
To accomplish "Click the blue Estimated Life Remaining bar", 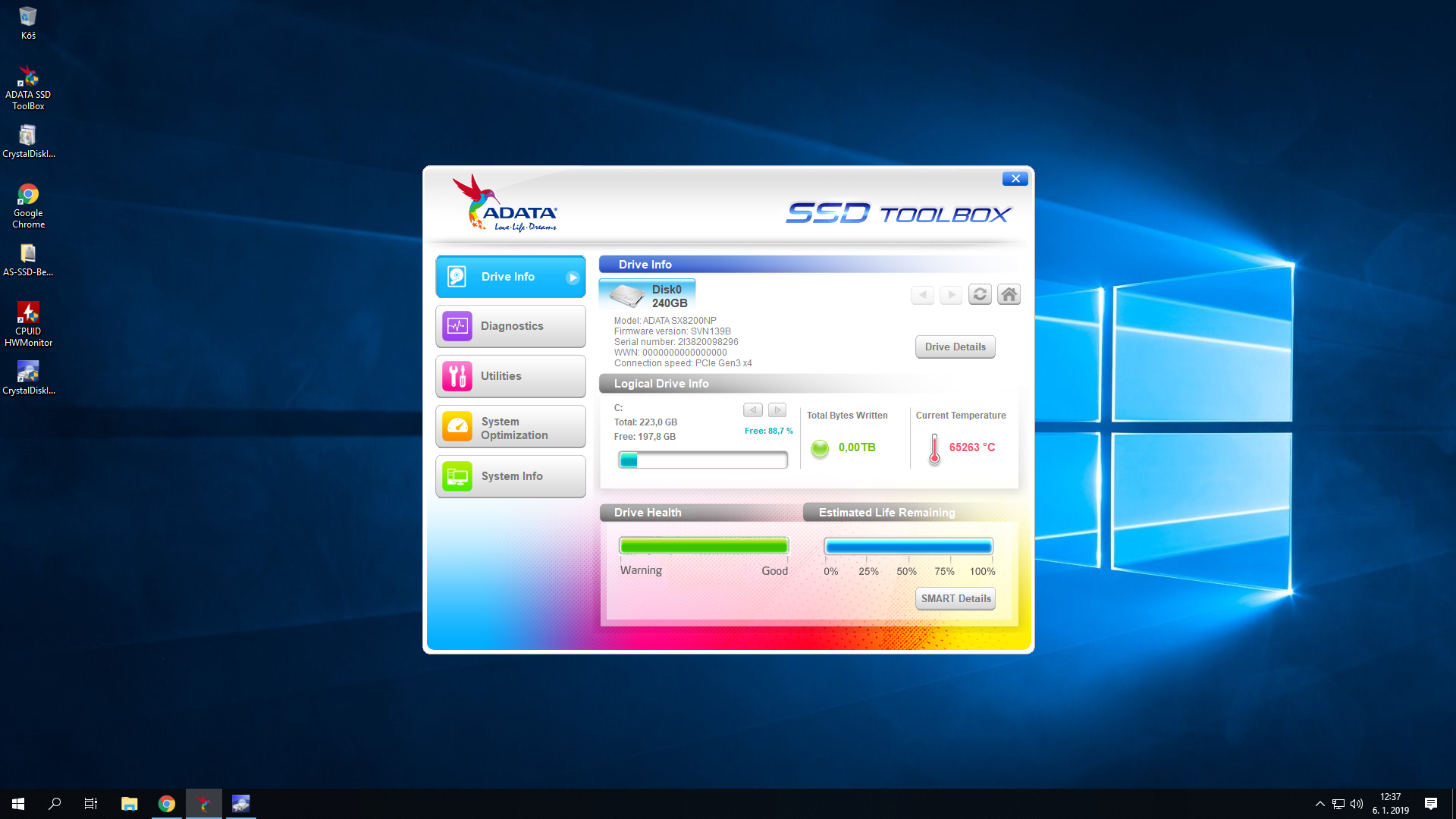I will 908,547.
